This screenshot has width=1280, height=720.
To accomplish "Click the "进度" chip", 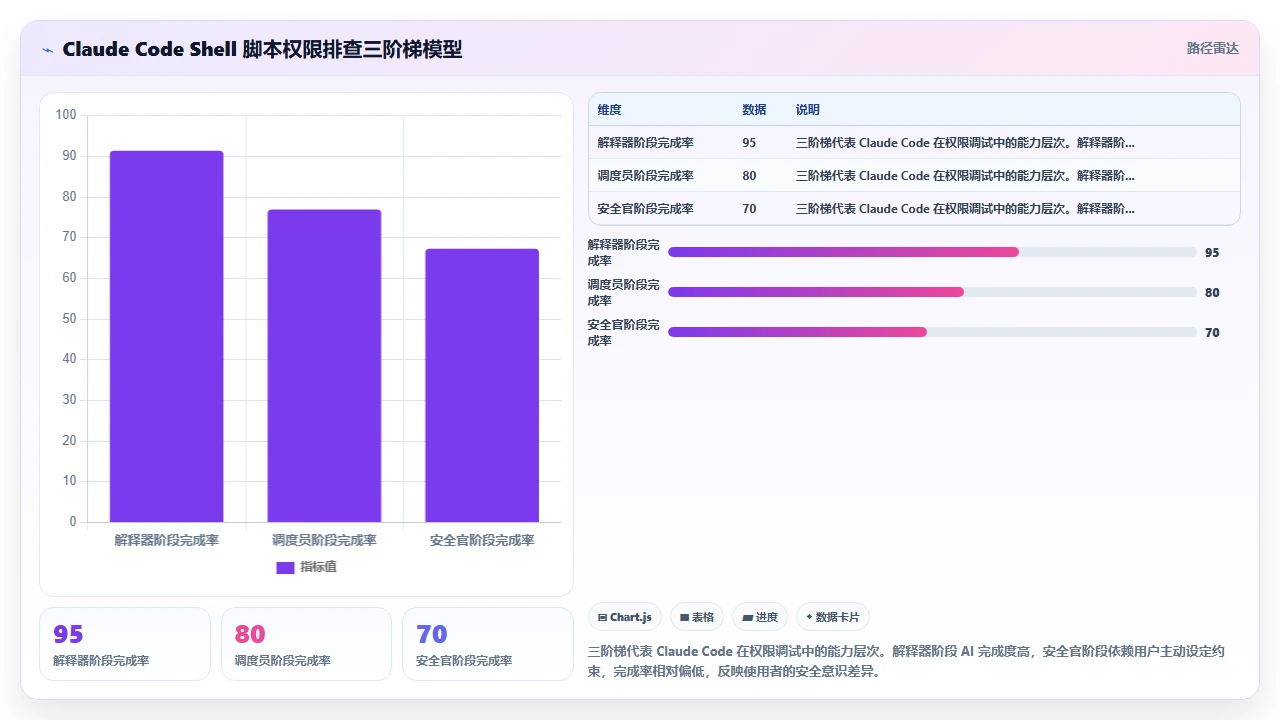I will point(760,617).
